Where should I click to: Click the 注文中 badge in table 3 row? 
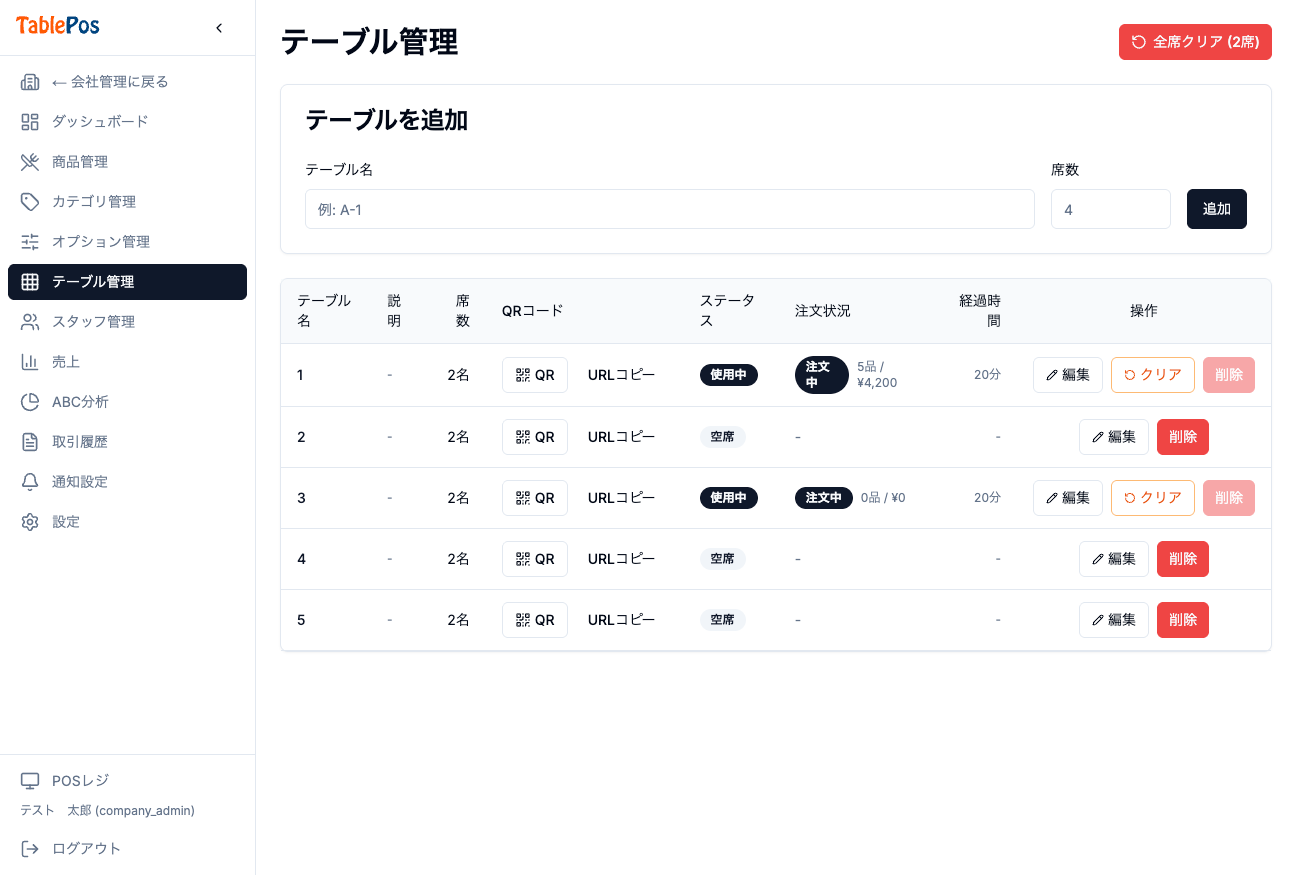[x=824, y=498]
